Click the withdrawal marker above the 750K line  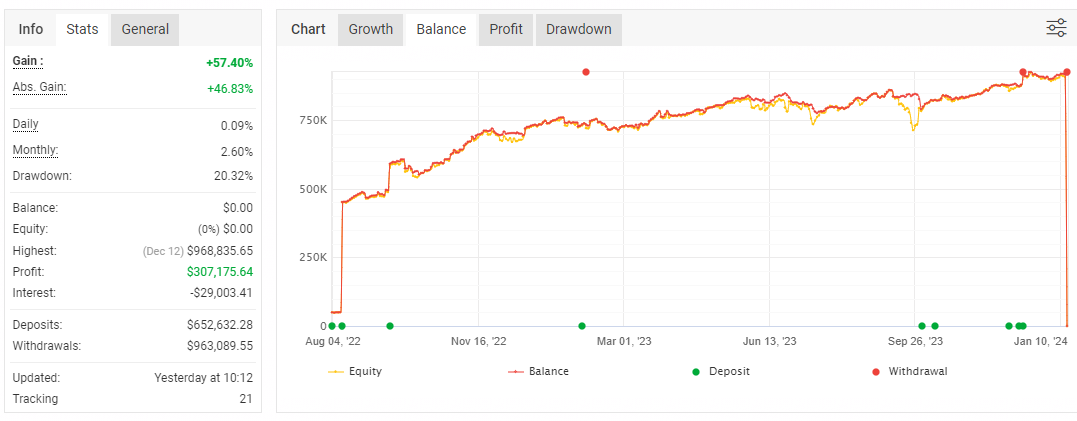point(586,72)
